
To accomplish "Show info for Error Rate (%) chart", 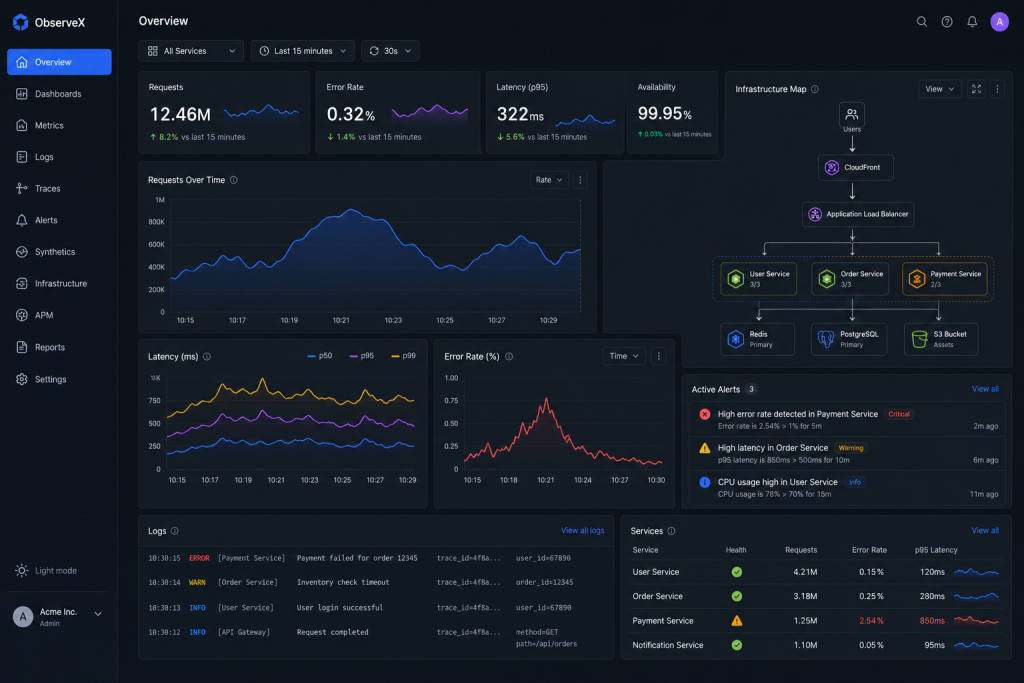I will click(509, 357).
